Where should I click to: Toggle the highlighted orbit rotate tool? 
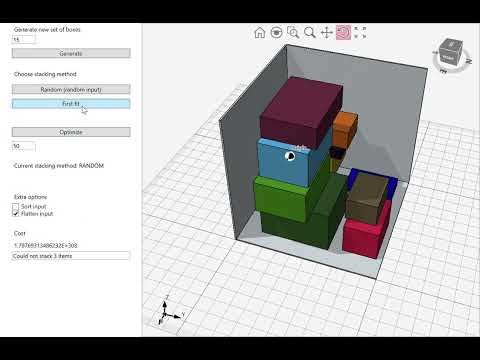coord(343,33)
